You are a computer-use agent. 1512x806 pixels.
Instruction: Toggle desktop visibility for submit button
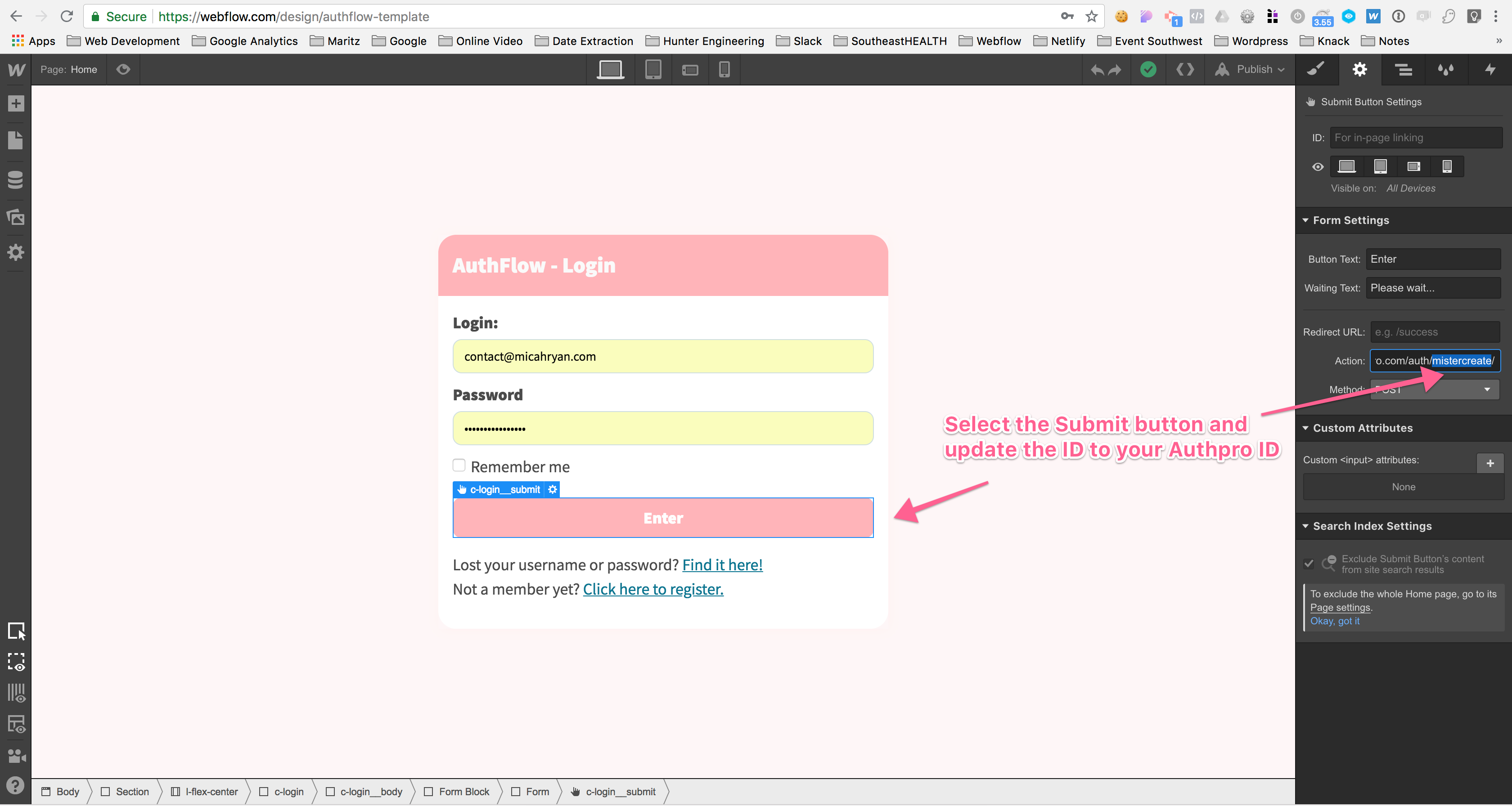1346,166
